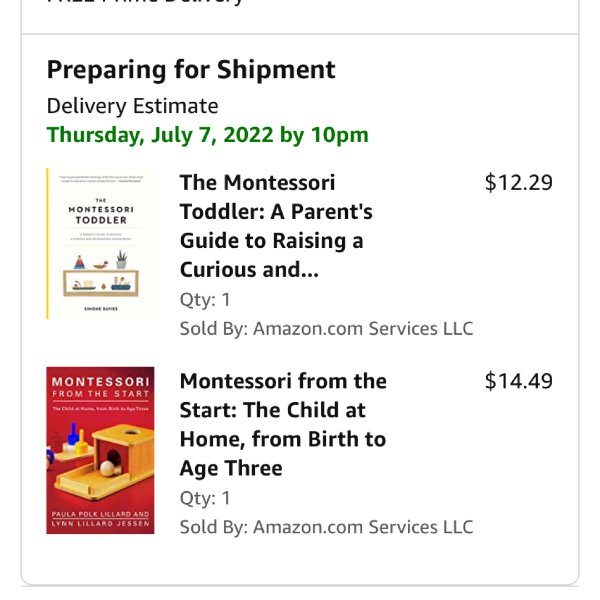Click the toy shelf illustration on Toddler cover
The height and width of the screenshot is (600, 600).
click(x=101, y=274)
